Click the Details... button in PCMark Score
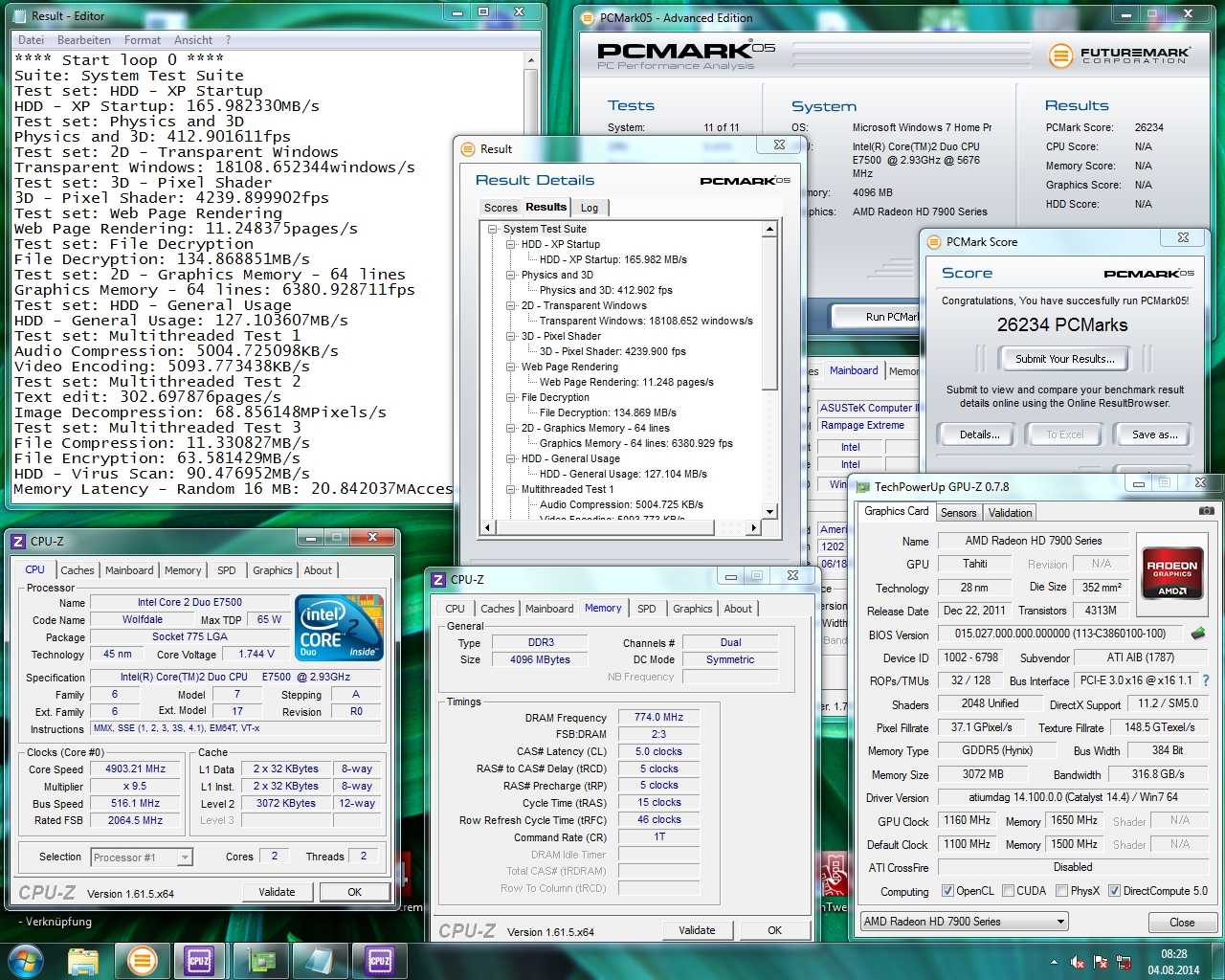Viewport: 1225px width, 980px height. coord(980,434)
